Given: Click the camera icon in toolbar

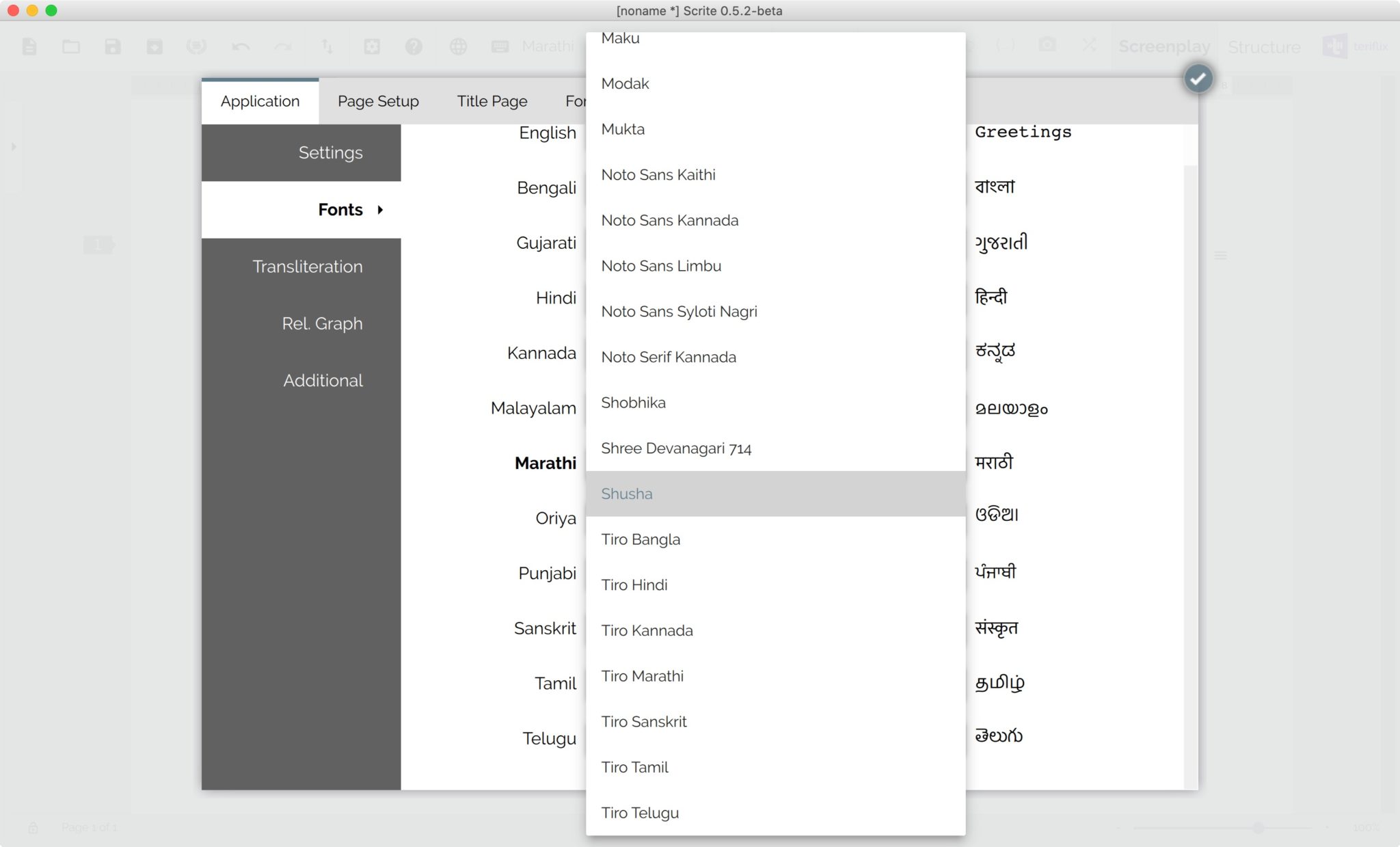Looking at the screenshot, I should pyautogui.click(x=1047, y=45).
